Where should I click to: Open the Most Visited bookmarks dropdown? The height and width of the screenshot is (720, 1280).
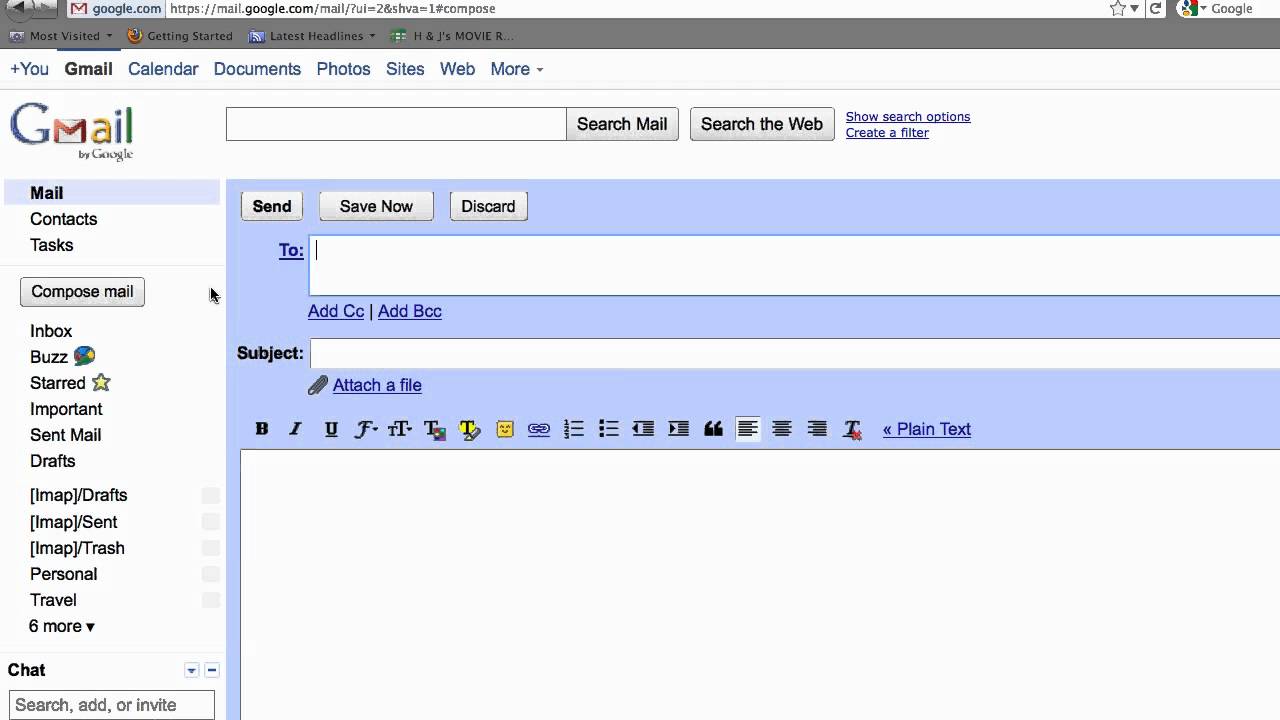click(x=61, y=36)
